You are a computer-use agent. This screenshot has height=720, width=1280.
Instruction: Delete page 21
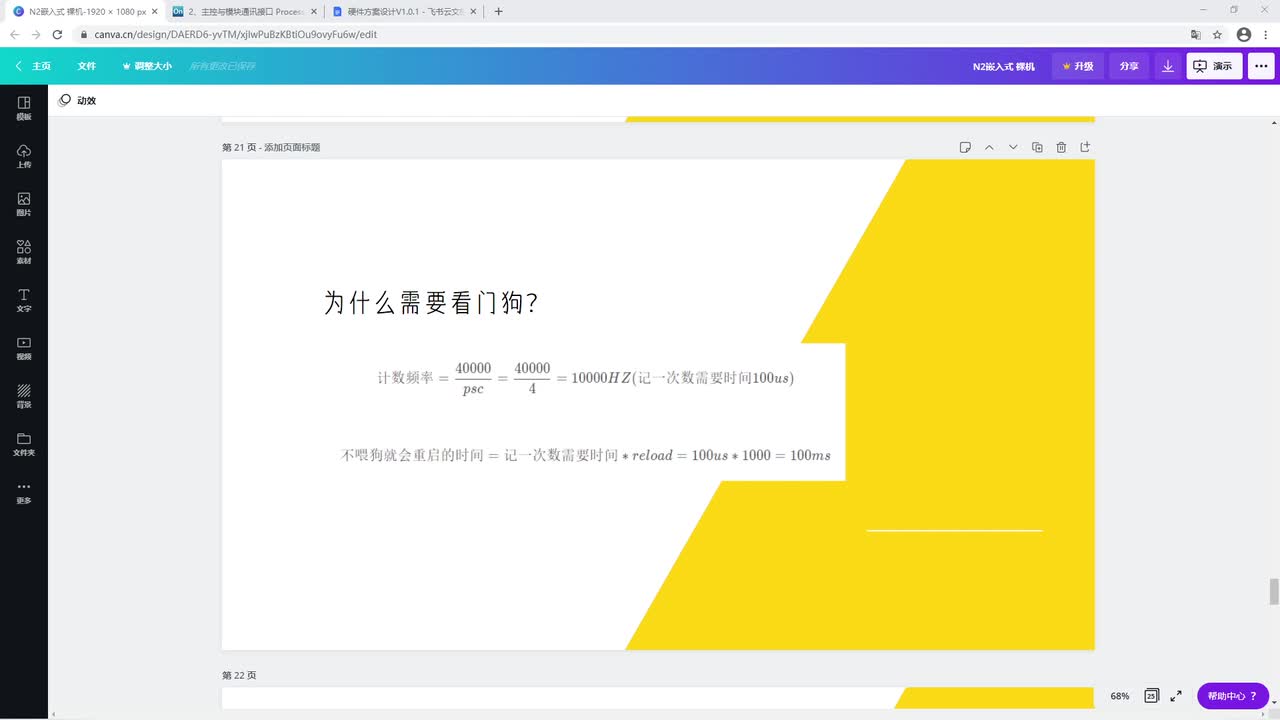(x=1061, y=147)
